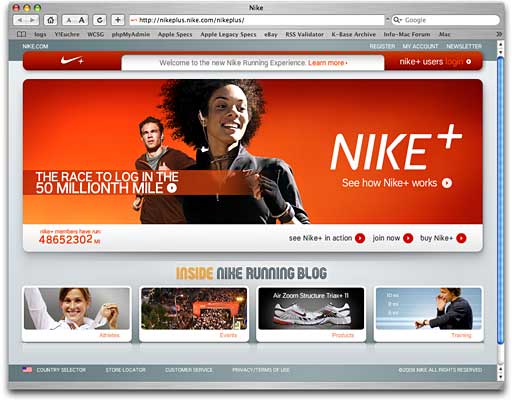The height and width of the screenshot is (400, 512).
Task: Click the red arrow next to join now
Action: pyautogui.click(x=408, y=238)
